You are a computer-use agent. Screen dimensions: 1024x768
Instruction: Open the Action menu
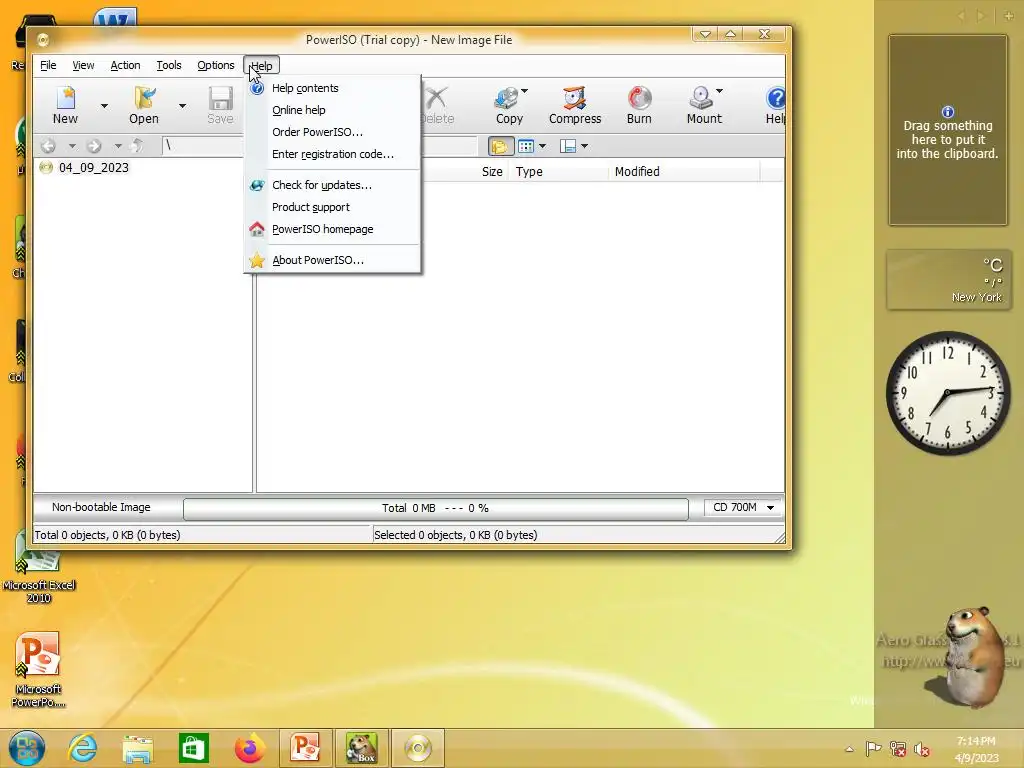[125, 65]
